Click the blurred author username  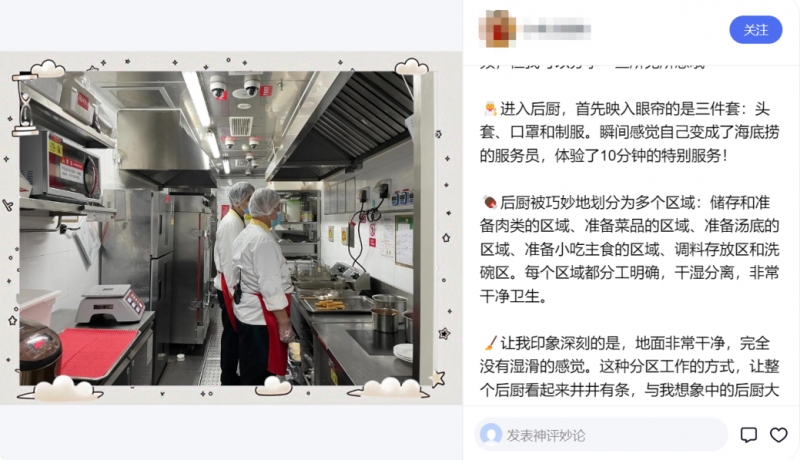[557, 29]
